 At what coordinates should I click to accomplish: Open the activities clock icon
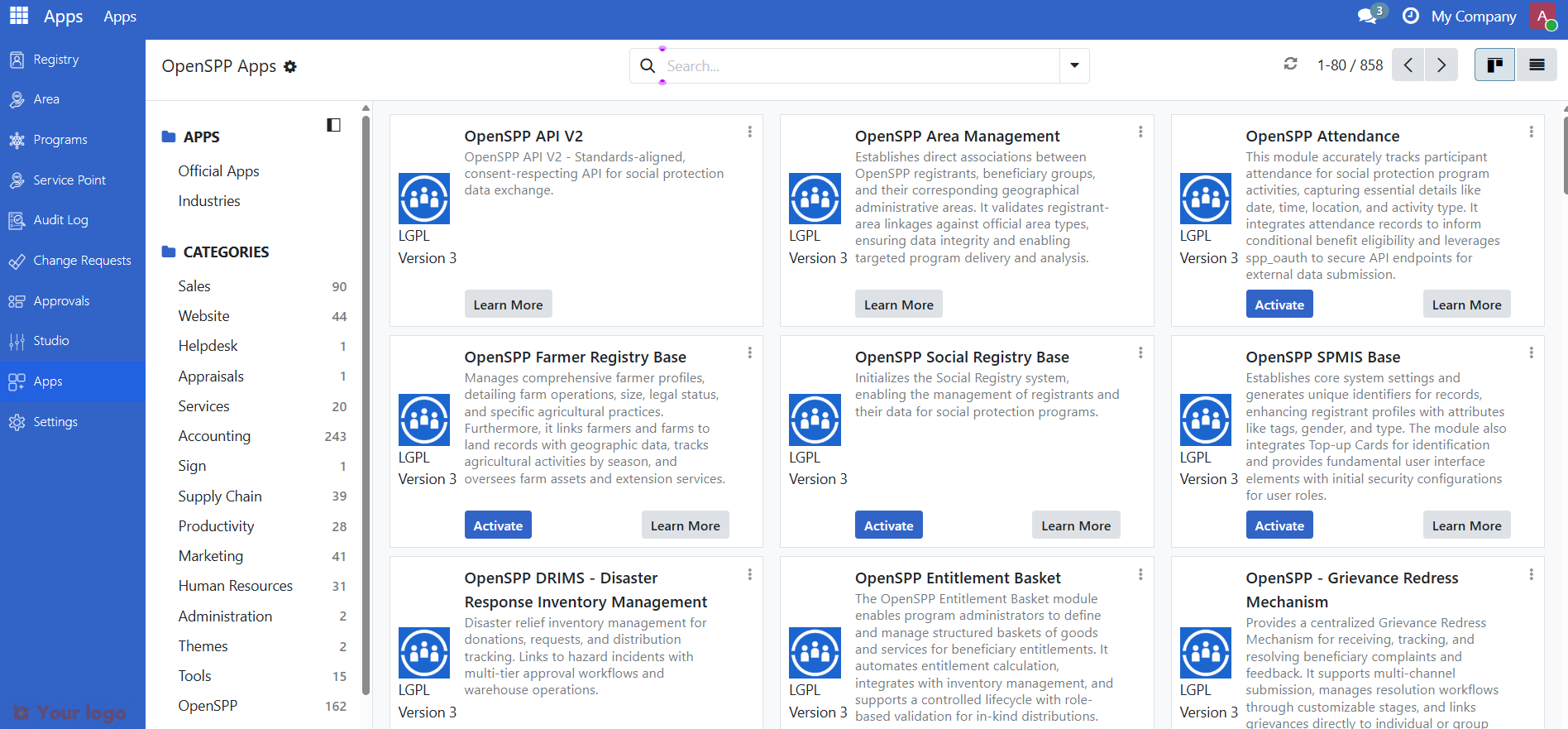click(1411, 16)
